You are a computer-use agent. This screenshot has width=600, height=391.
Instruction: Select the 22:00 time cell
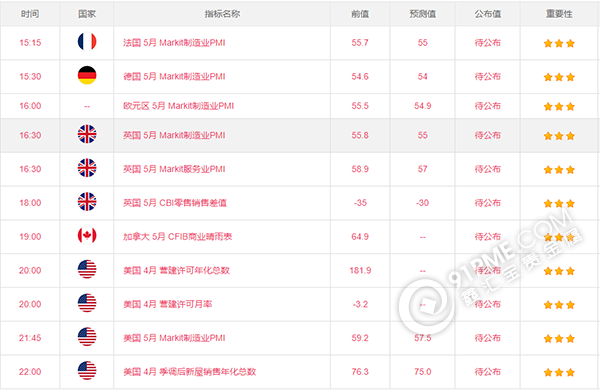[30, 371]
